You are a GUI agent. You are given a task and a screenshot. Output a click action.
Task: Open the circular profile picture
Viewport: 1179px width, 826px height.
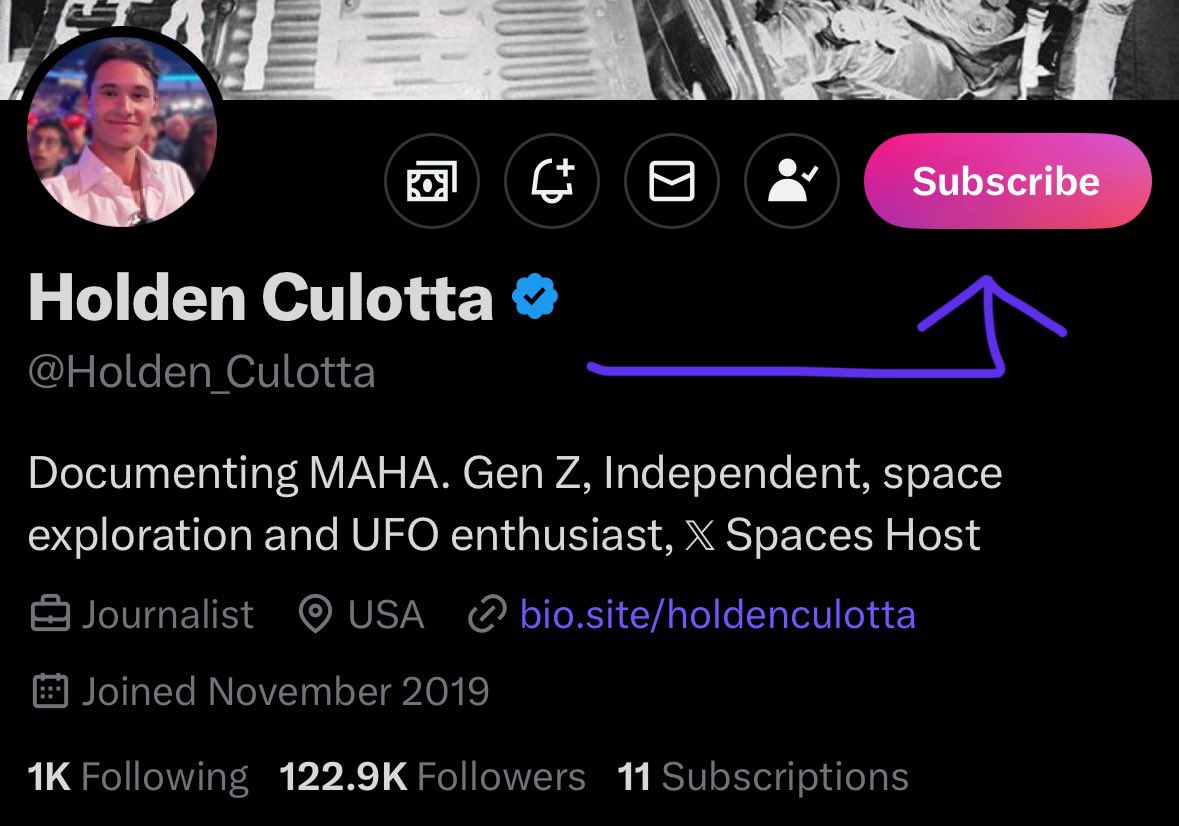pos(122,135)
